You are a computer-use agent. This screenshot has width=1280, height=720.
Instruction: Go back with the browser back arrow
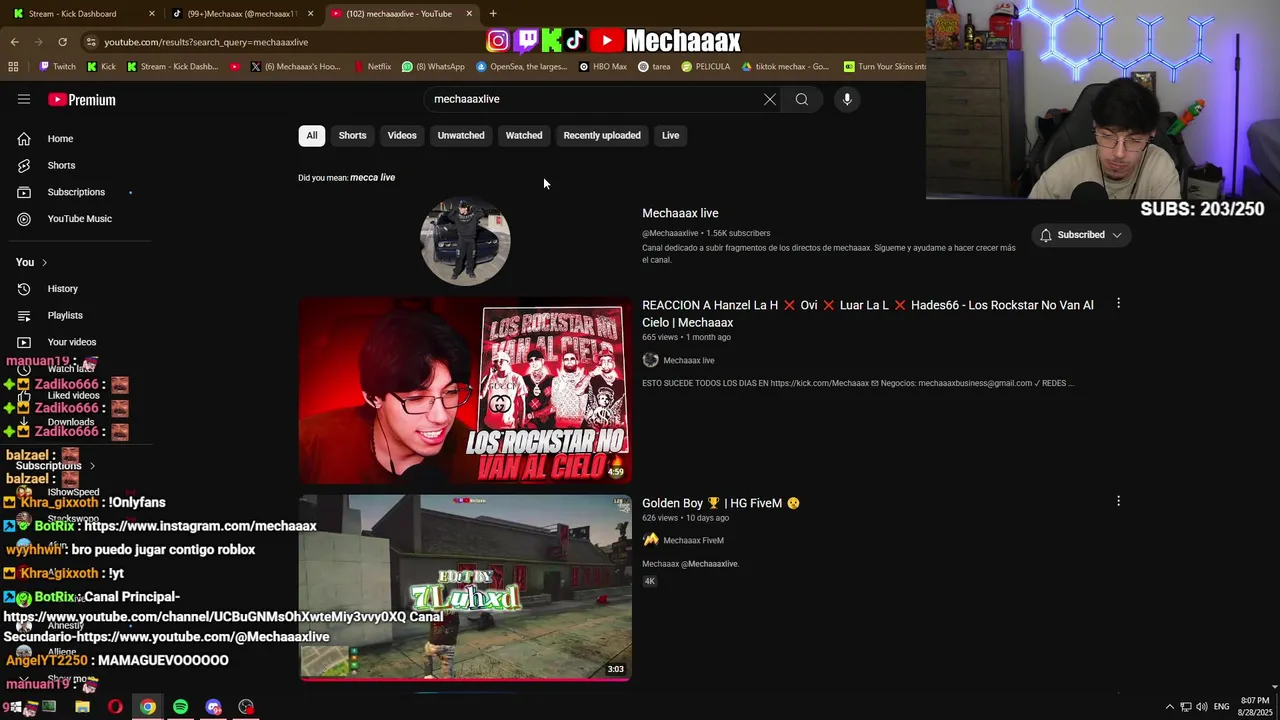point(14,42)
